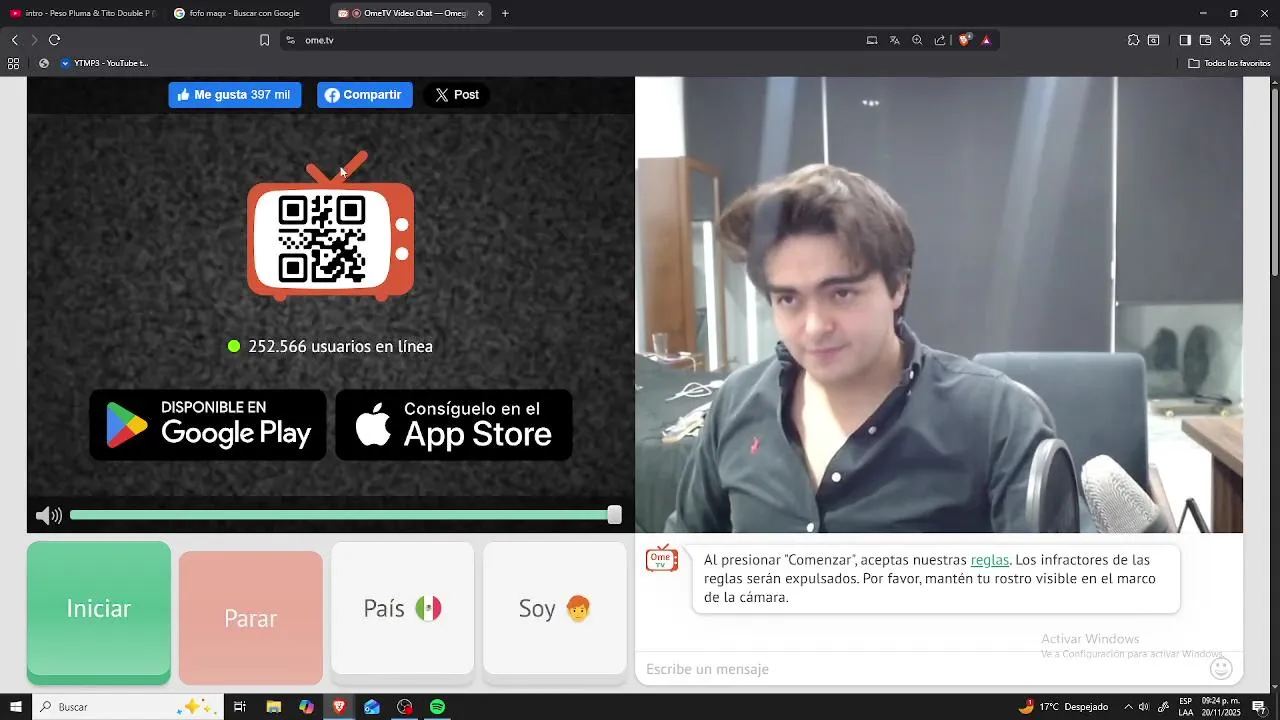Open File Explorer from the taskbar
Screen dimensions: 1280x720
coord(273,707)
